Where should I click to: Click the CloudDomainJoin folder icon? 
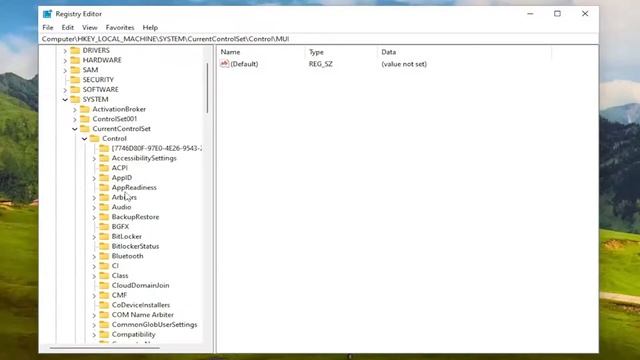pos(104,285)
